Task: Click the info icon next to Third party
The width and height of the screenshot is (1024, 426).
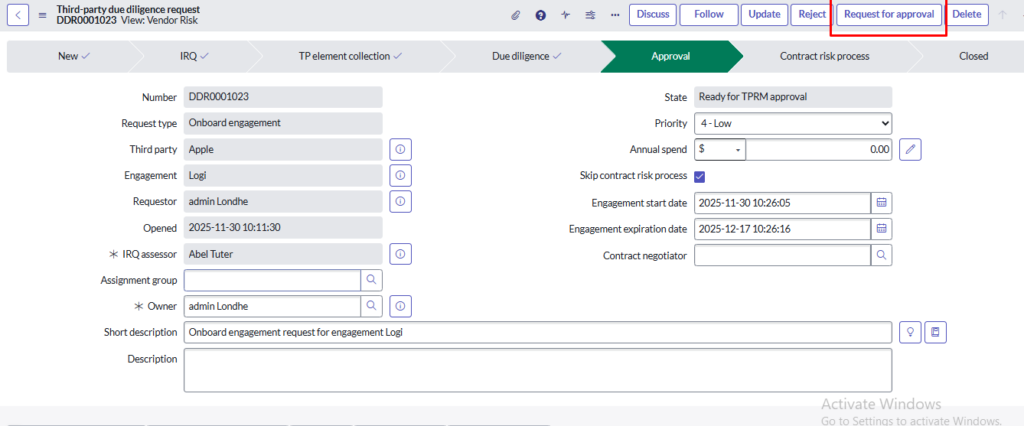Action: tap(400, 149)
